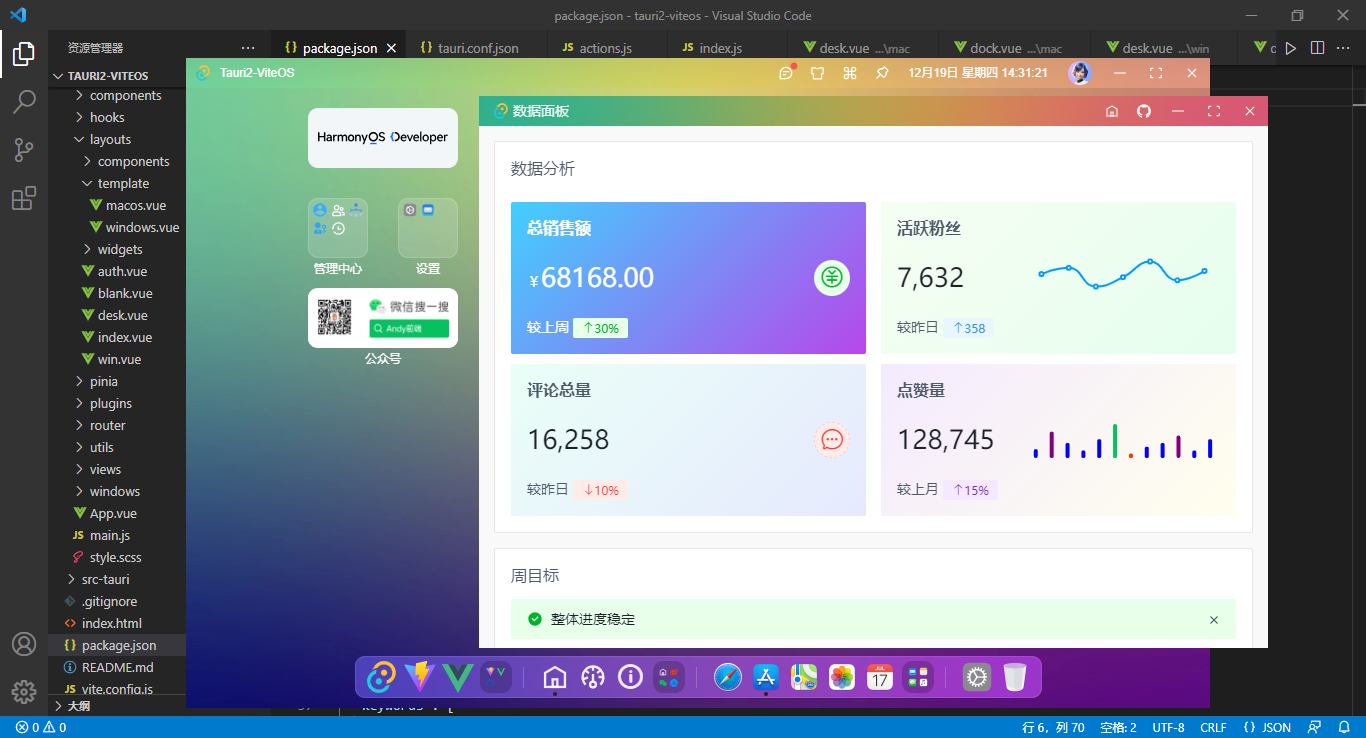Open the GitHub icon in the 数据面板 title bar

click(x=1144, y=111)
